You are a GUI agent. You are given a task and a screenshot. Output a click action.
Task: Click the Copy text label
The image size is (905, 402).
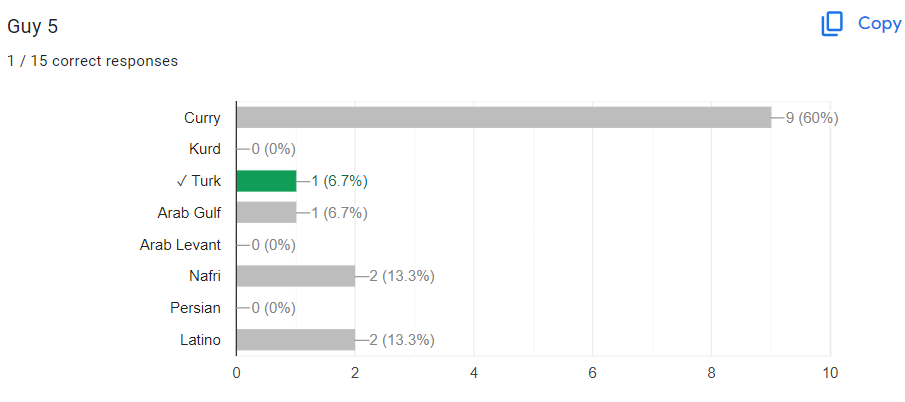[x=880, y=24]
